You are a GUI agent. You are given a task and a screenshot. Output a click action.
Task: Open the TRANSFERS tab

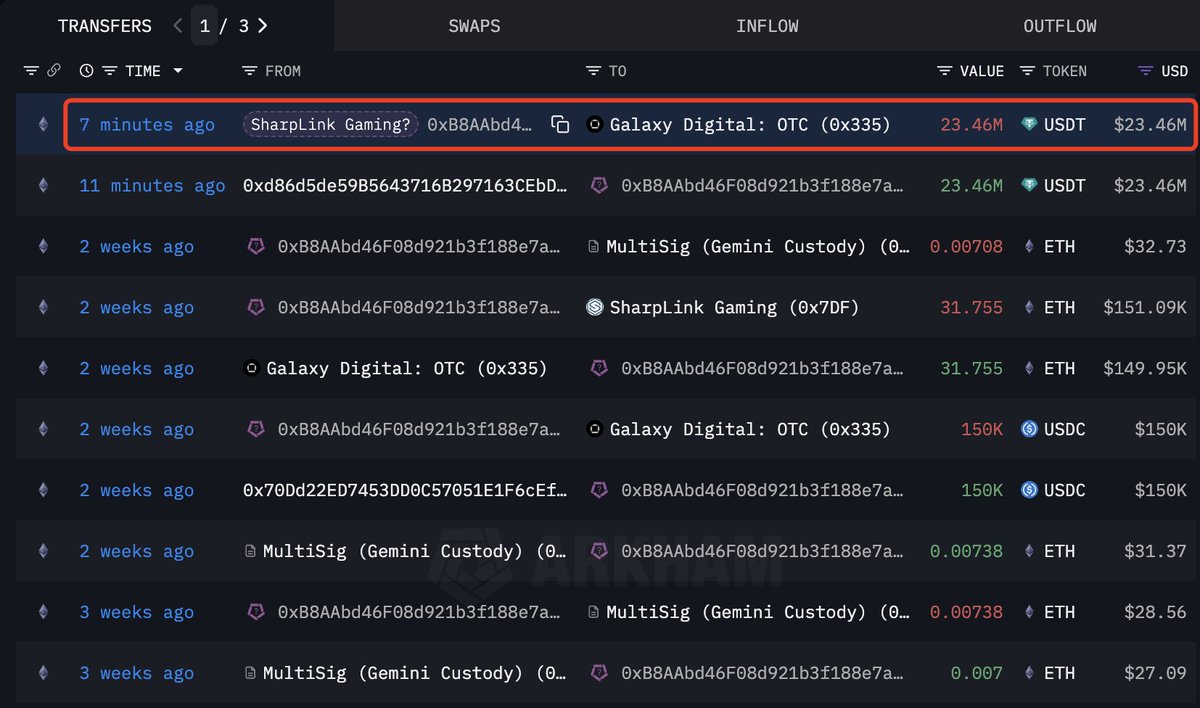click(105, 26)
